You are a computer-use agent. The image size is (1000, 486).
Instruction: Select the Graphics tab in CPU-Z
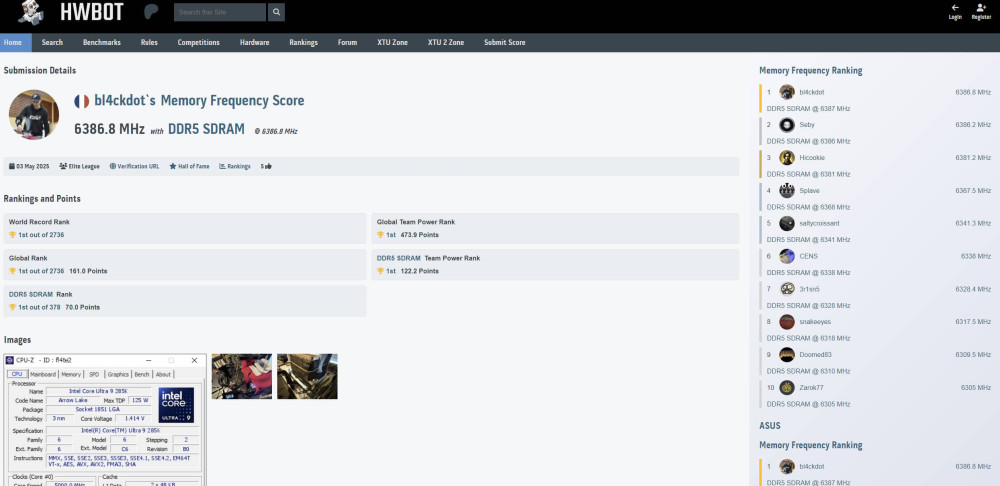pos(118,374)
